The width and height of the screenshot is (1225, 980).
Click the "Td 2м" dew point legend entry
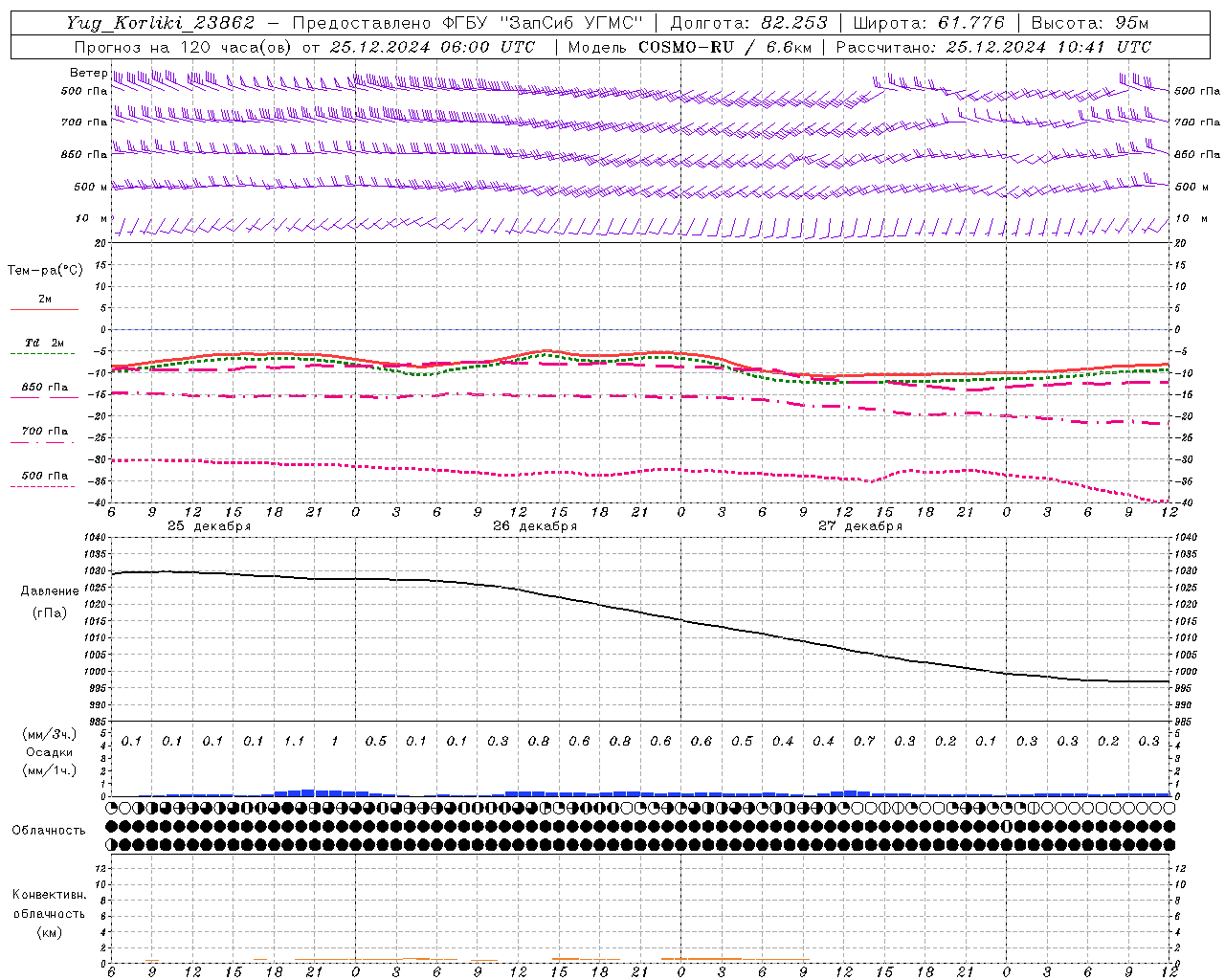pyautogui.click(x=45, y=343)
